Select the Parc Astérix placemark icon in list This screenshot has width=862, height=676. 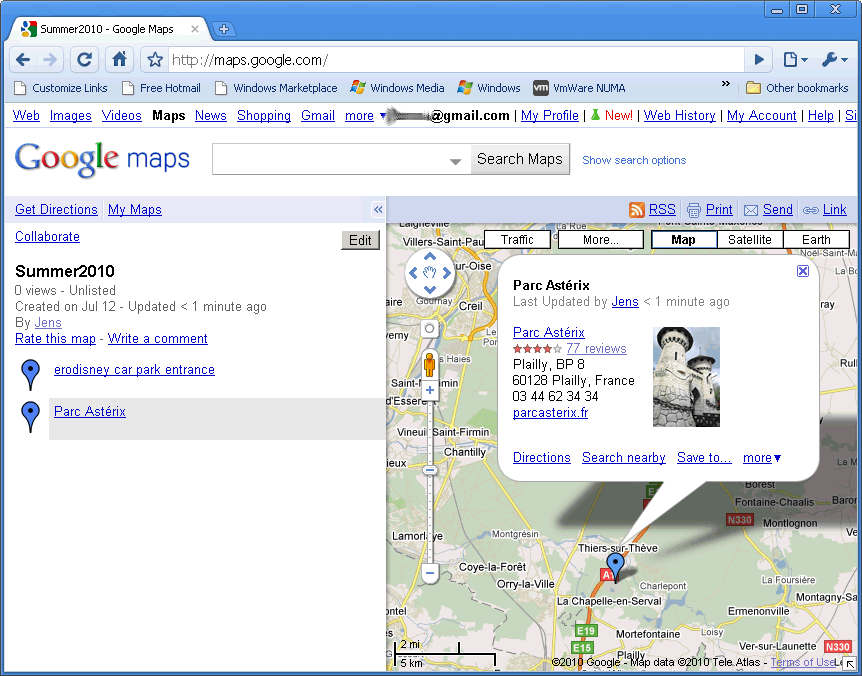click(30, 416)
